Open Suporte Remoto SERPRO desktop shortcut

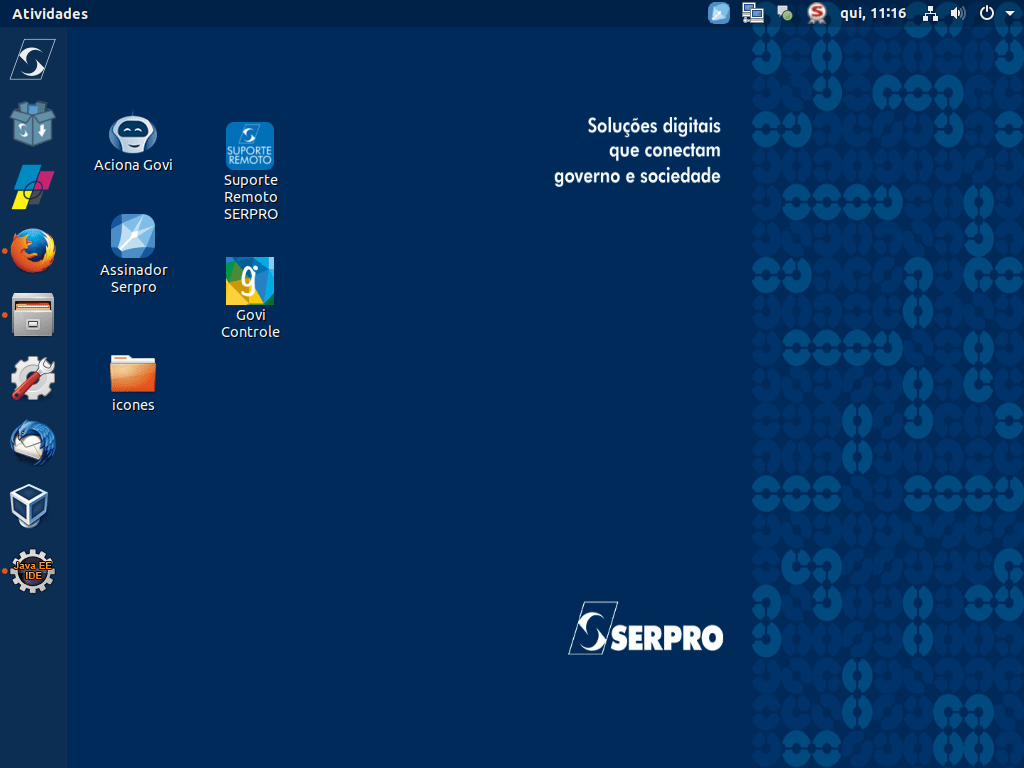pos(250,146)
